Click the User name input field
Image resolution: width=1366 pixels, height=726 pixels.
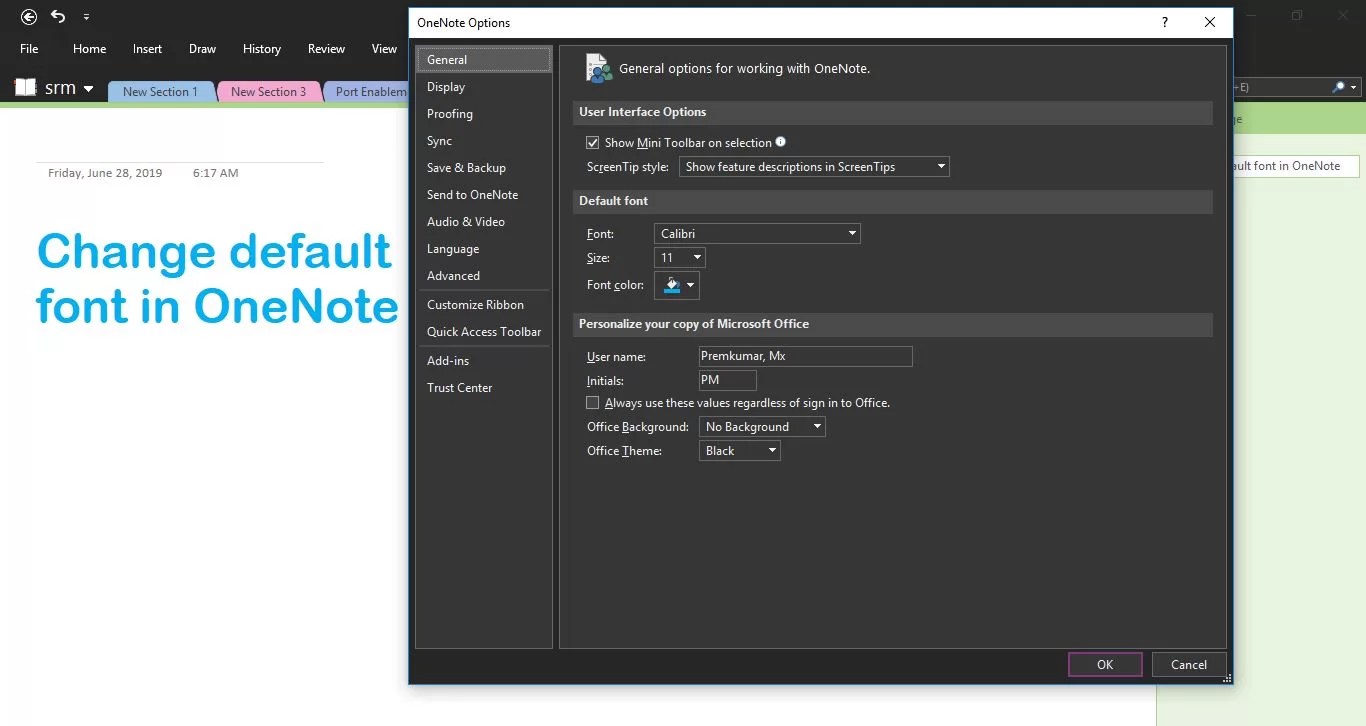806,356
